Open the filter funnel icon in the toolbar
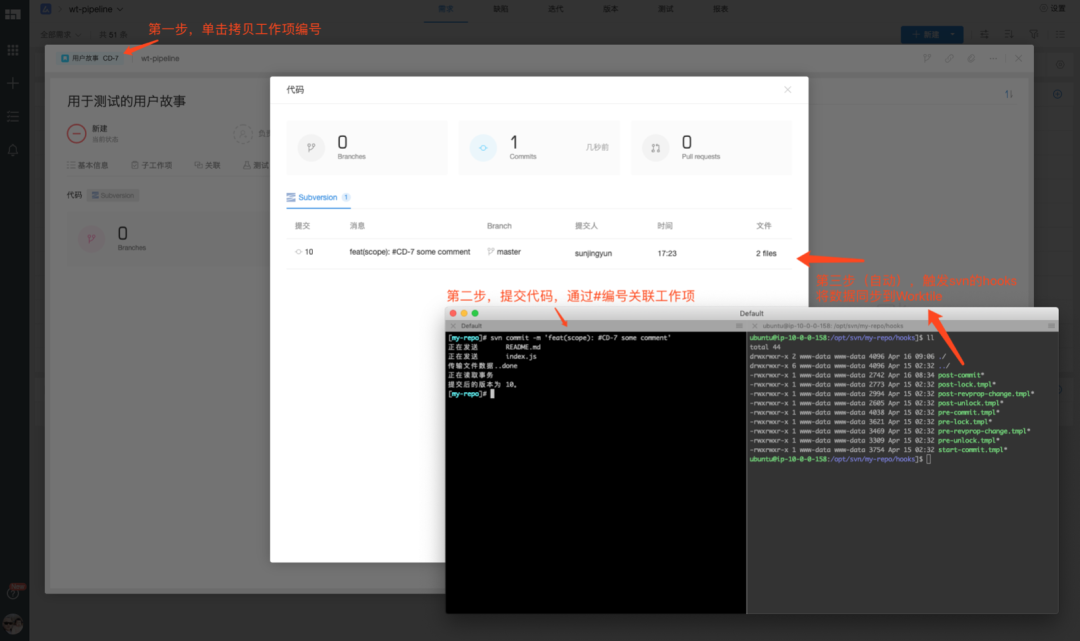Image resolution: width=1080 pixels, height=641 pixels. (x=1035, y=34)
